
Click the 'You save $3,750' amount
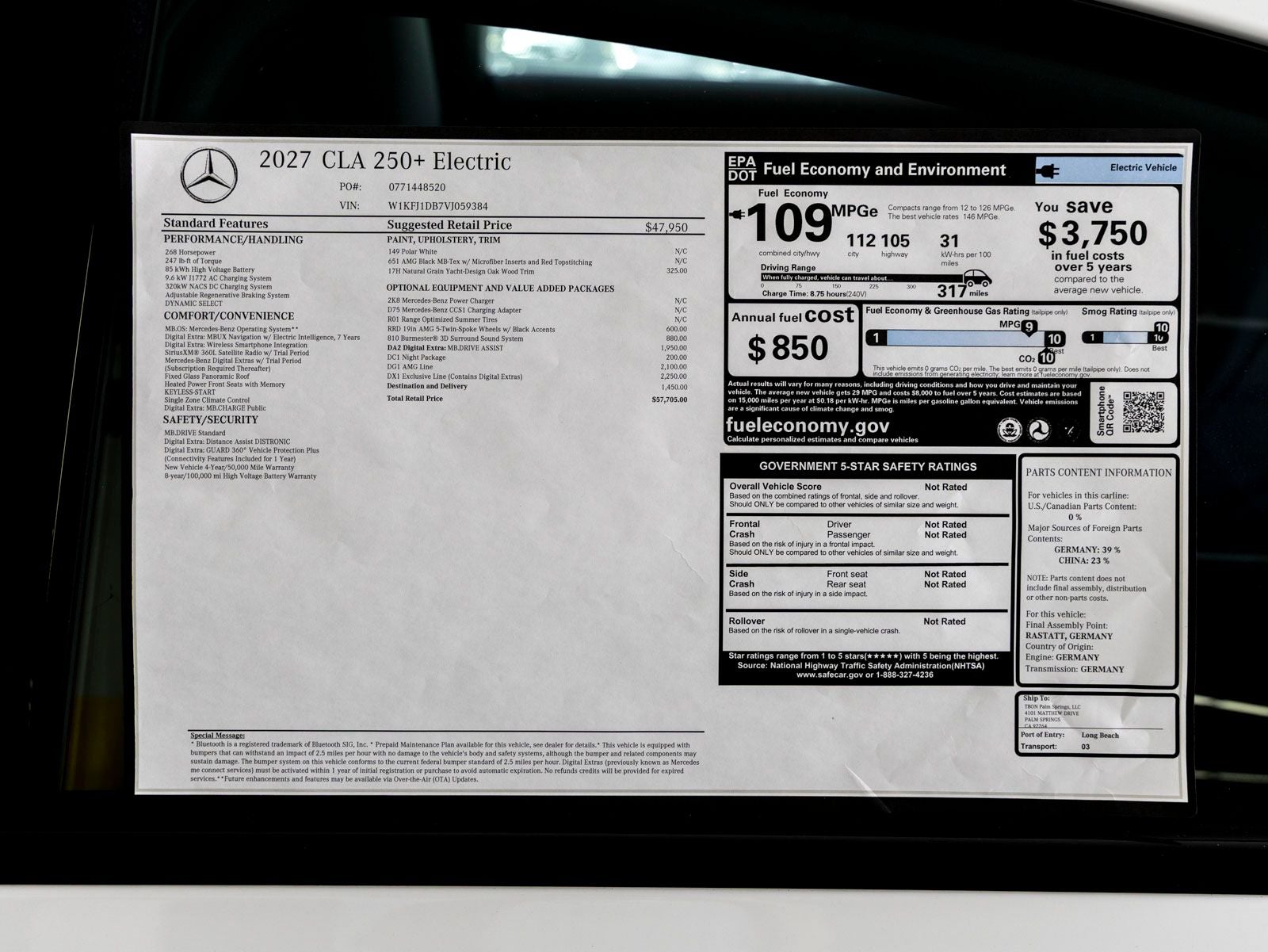coord(1093,233)
